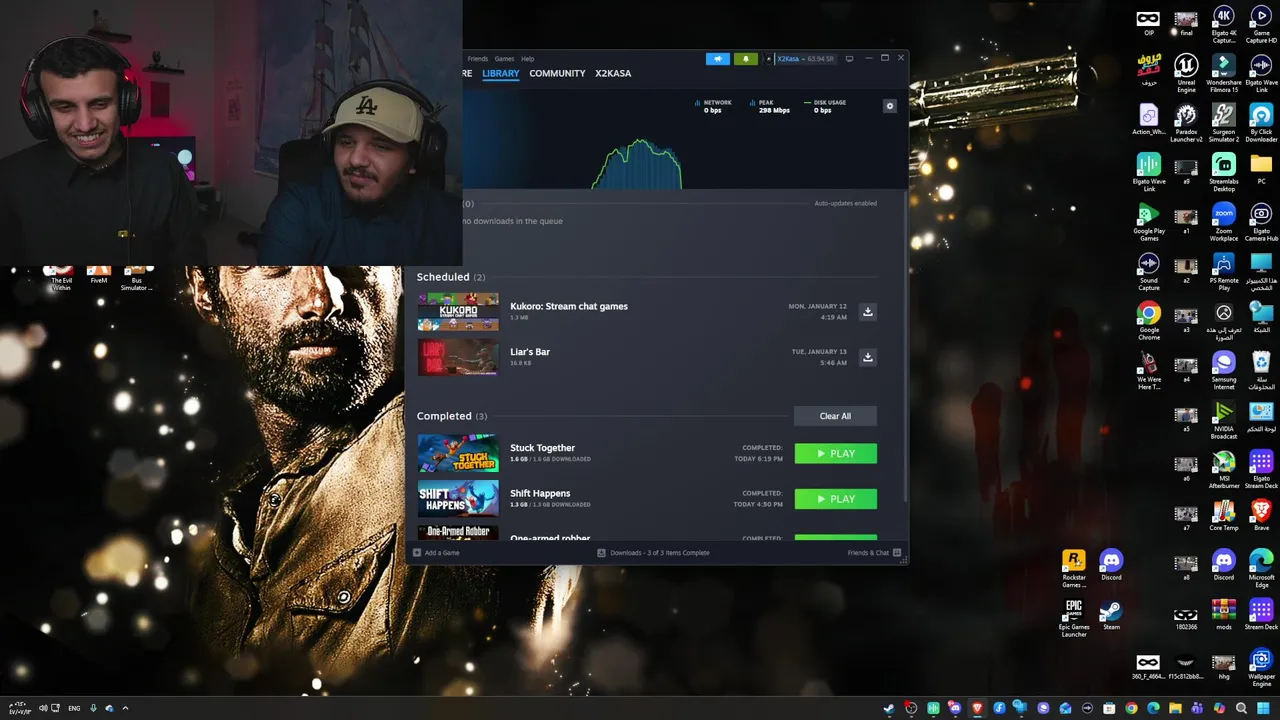Open X2KASA profile tab in Steam
This screenshot has height=720, width=1280.
[x=613, y=73]
